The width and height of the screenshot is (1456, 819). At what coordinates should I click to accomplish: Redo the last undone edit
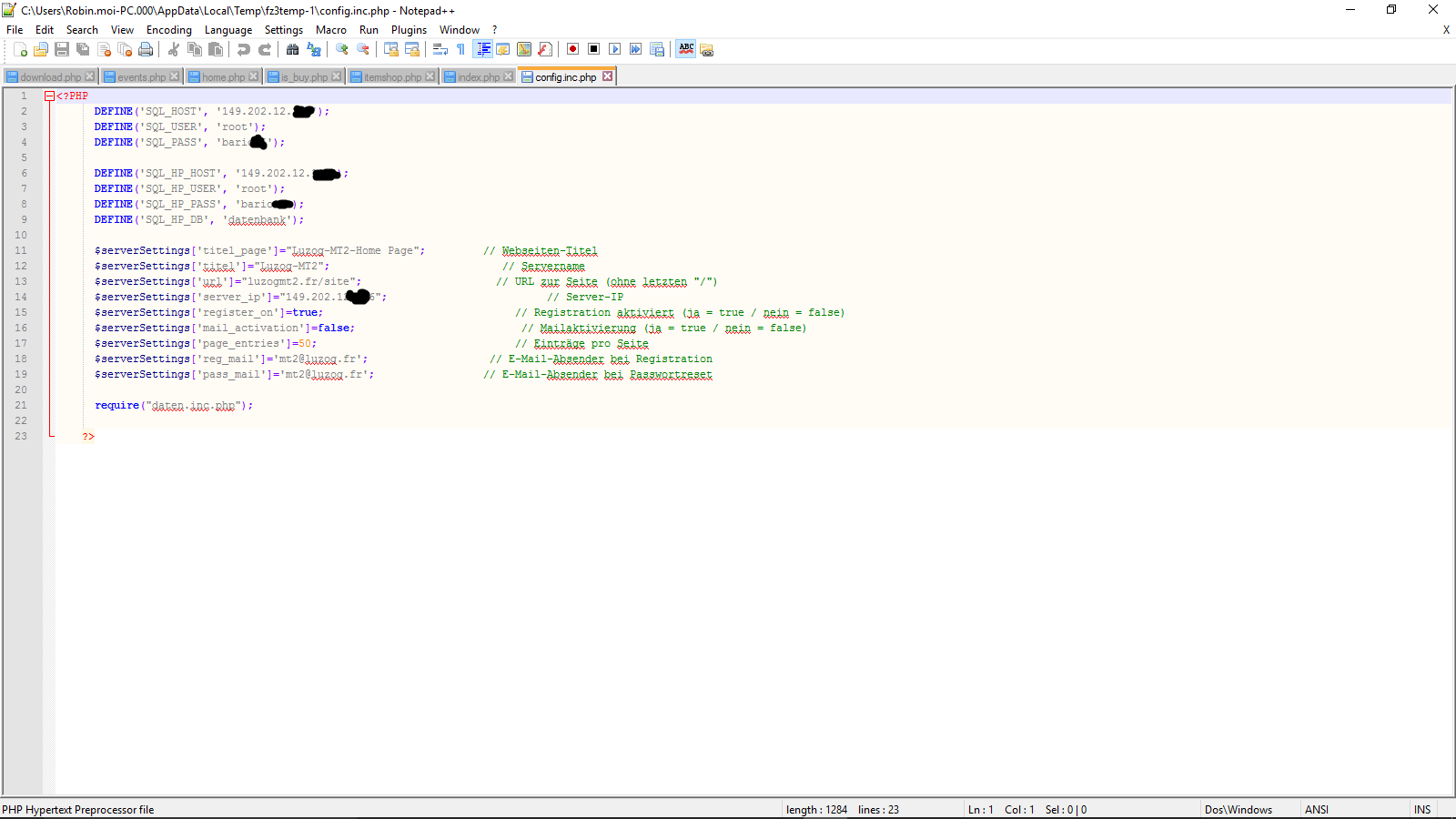point(265,49)
